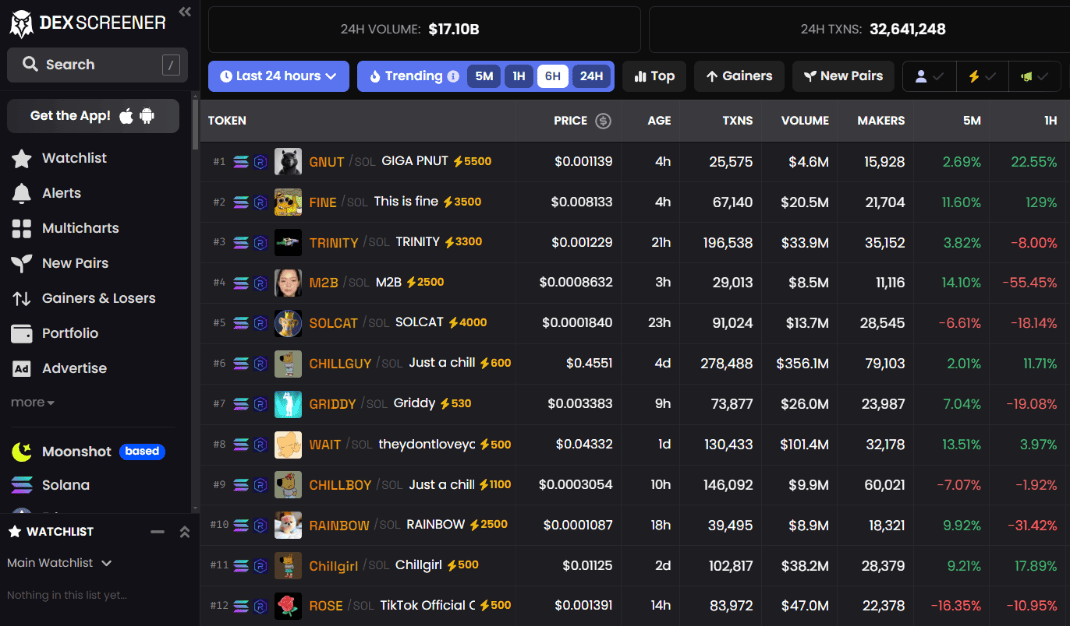Click the Moonshot moon icon
Viewport: 1072px width, 628px height.
pyautogui.click(x=21, y=452)
